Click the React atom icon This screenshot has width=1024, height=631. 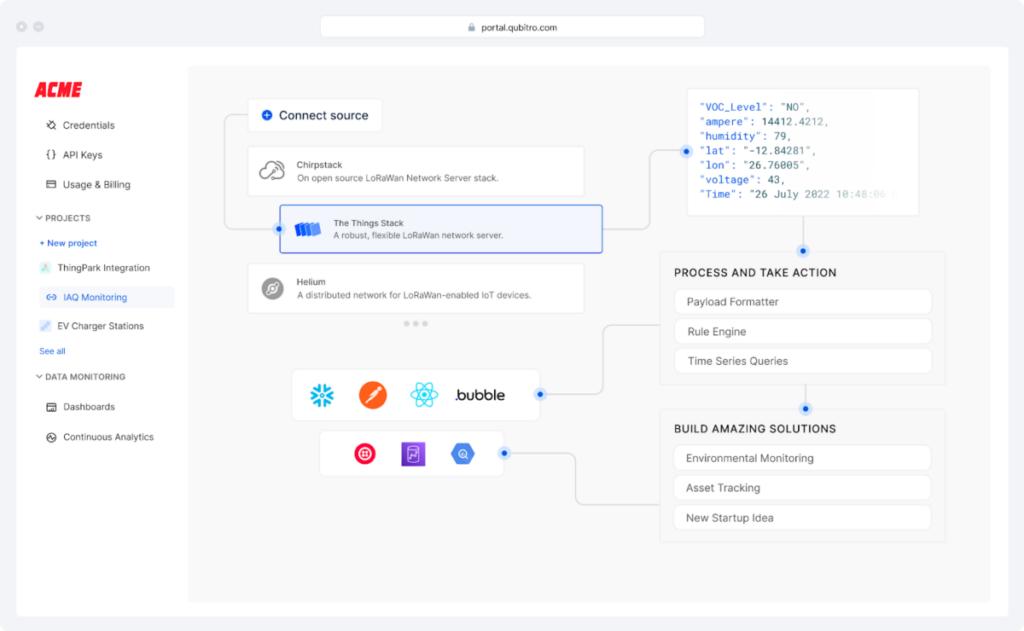(x=424, y=395)
